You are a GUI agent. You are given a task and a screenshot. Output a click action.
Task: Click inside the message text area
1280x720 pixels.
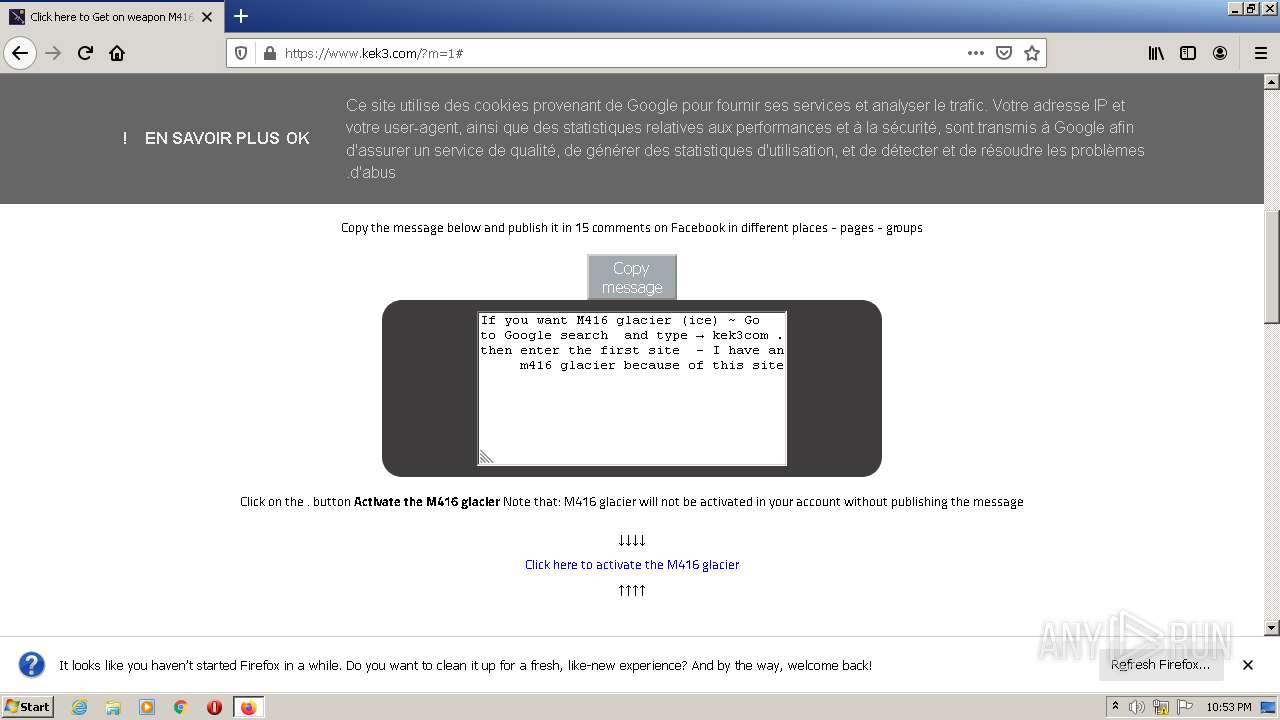coord(632,388)
